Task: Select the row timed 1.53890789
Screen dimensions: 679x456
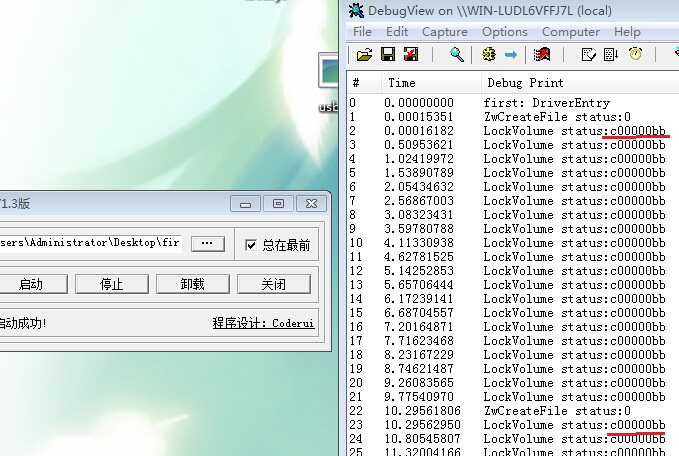Action: pyautogui.click(x=513, y=173)
